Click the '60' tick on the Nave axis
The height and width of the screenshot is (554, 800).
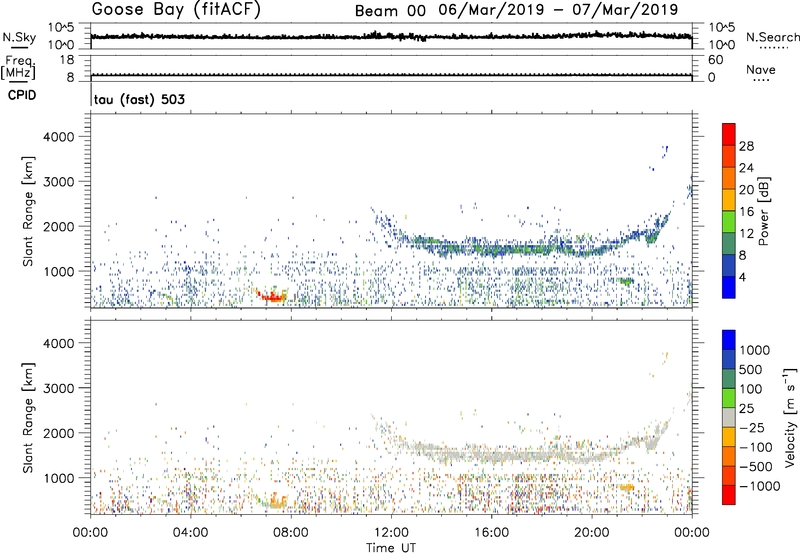coord(715,60)
